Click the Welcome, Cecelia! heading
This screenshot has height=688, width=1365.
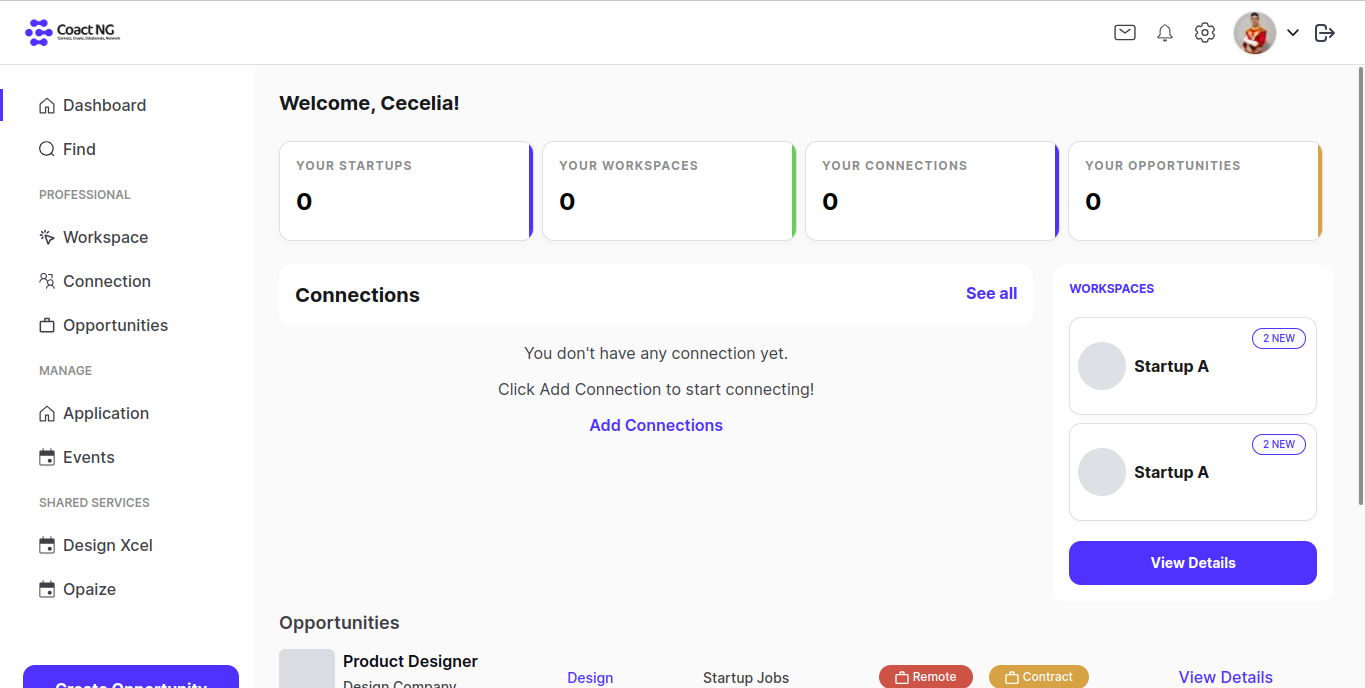[x=369, y=103]
